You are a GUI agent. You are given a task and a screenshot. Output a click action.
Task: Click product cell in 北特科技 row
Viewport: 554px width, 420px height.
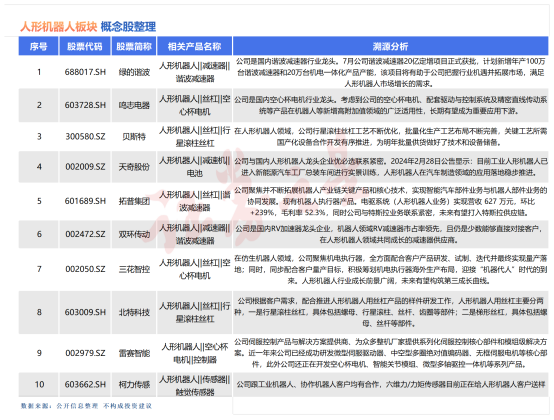click(x=195, y=312)
